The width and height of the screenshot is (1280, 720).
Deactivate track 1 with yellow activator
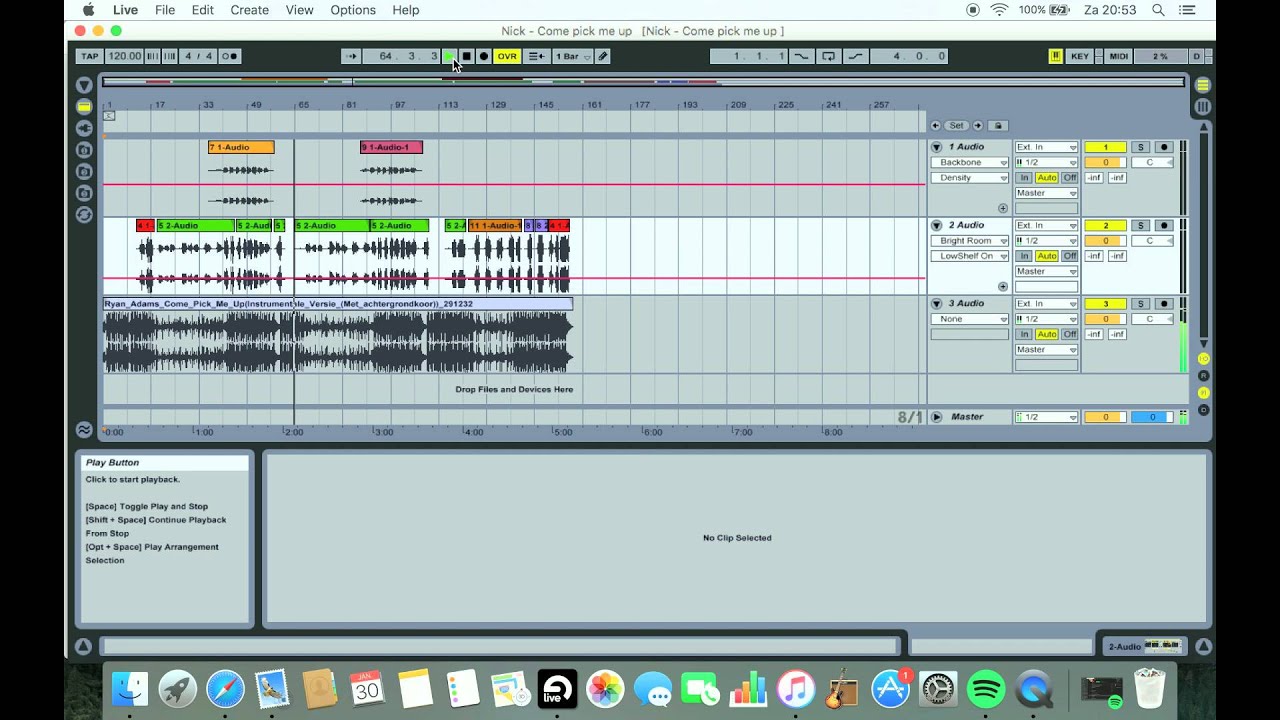pyautogui.click(x=1105, y=147)
